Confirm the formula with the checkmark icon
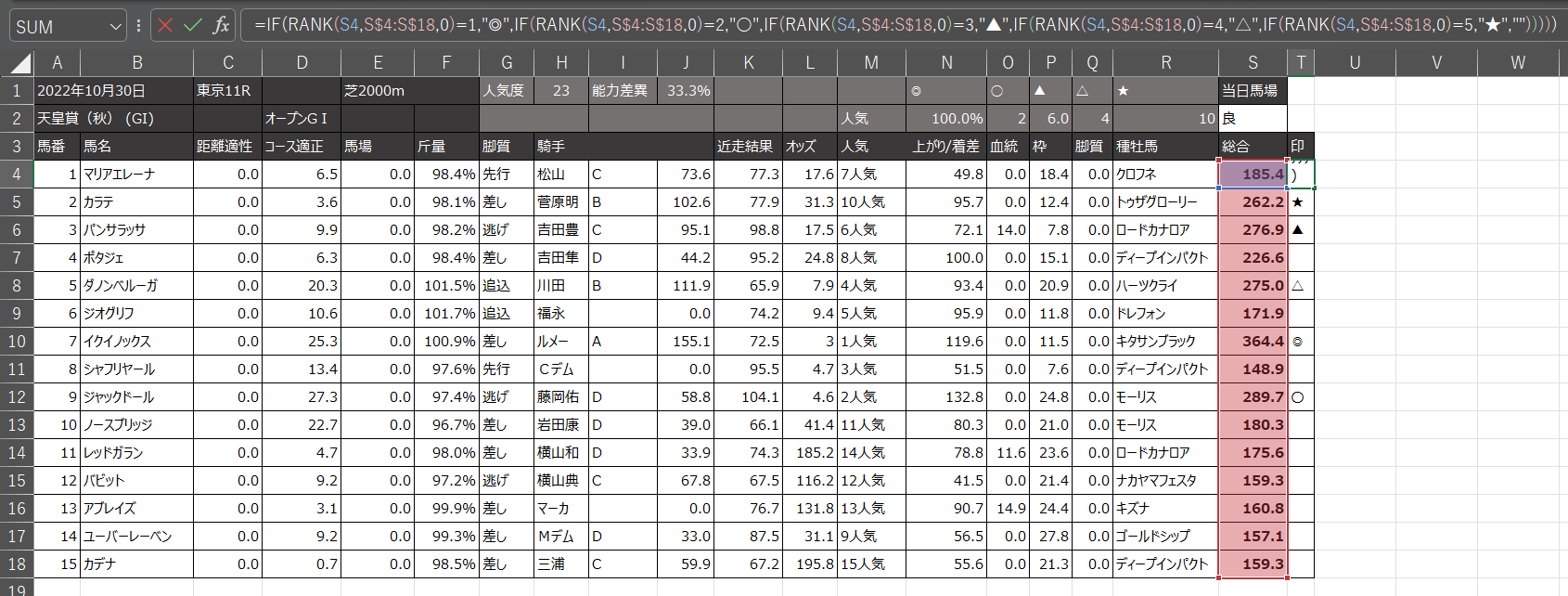 tap(193, 25)
